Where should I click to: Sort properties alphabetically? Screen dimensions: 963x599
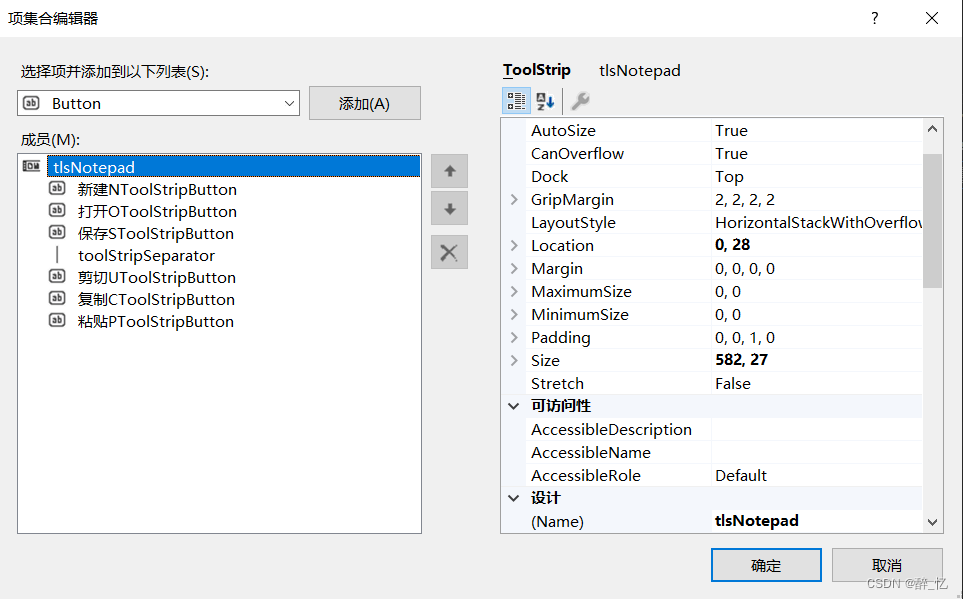pos(545,101)
